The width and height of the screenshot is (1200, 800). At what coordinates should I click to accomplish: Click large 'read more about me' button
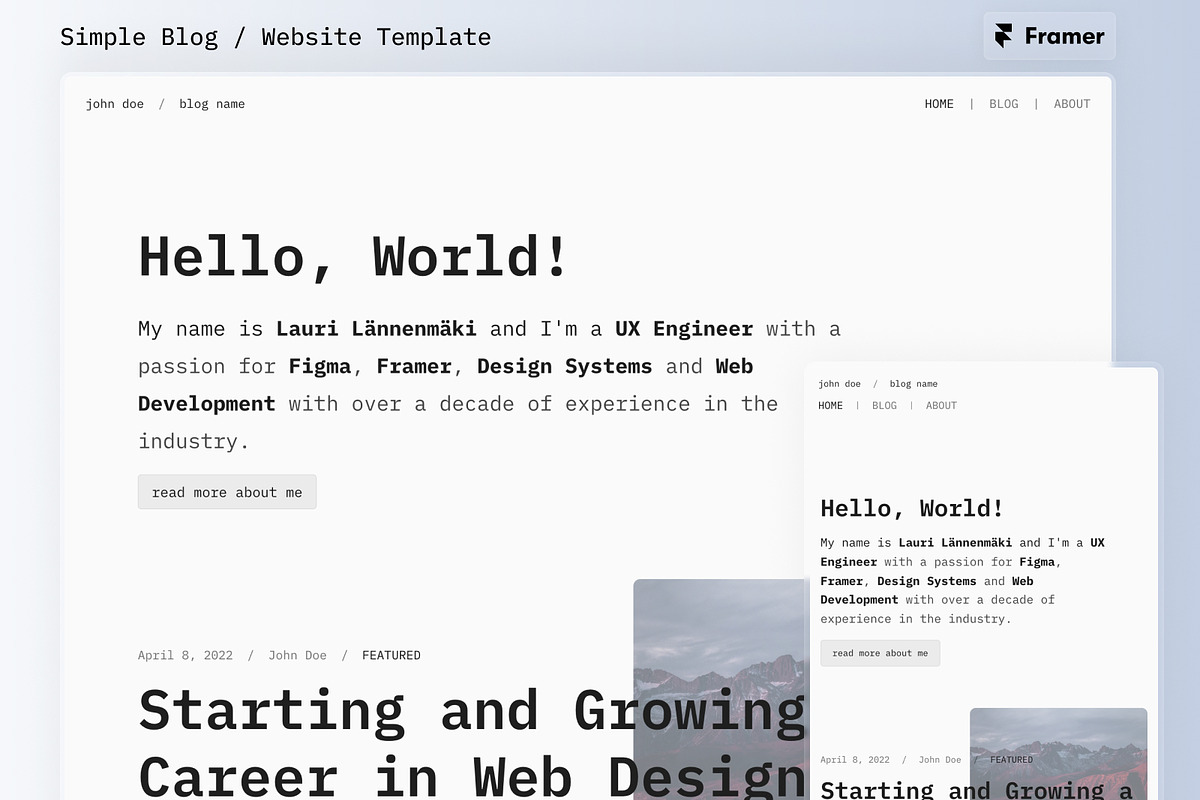point(227,492)
